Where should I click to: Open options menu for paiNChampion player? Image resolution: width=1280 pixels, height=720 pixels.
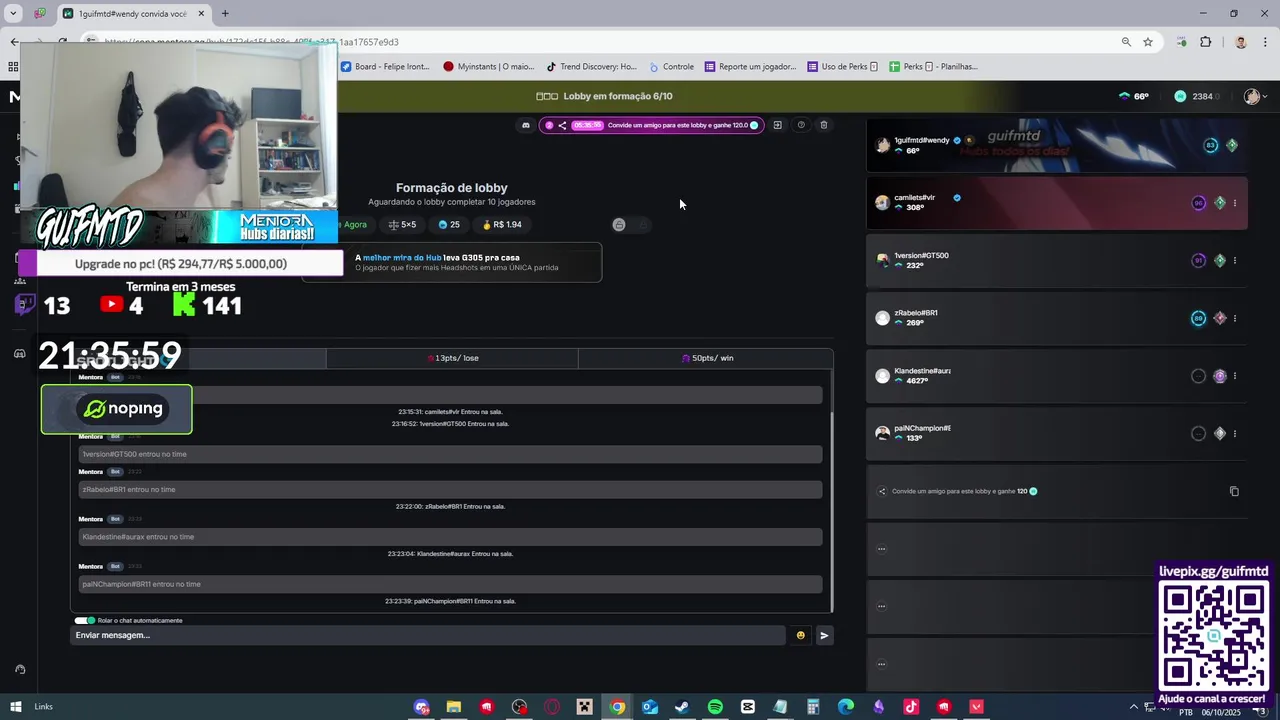(x=1235, y=434)
